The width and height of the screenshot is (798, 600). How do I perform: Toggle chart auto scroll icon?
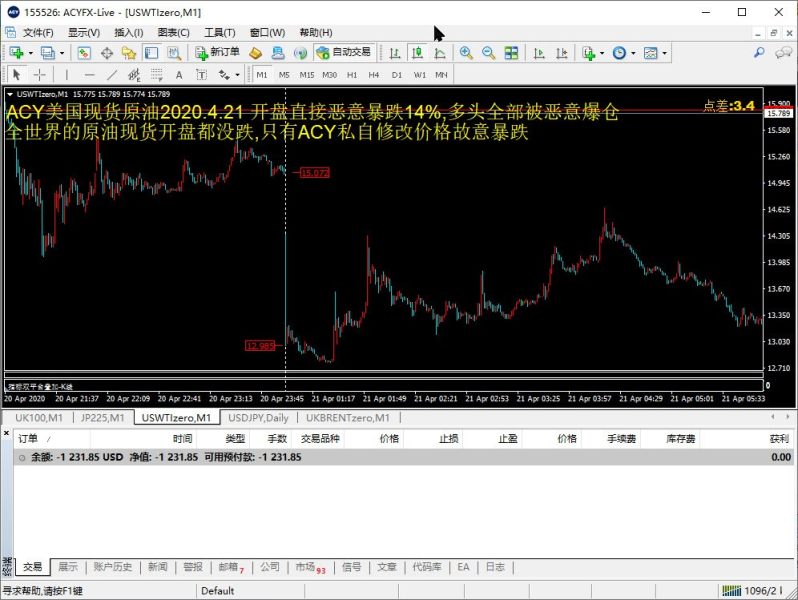[x=538, y=52]
